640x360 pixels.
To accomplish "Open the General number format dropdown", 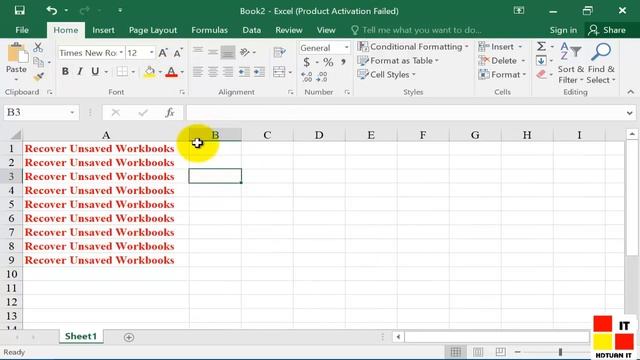I will tap(346, 48).
